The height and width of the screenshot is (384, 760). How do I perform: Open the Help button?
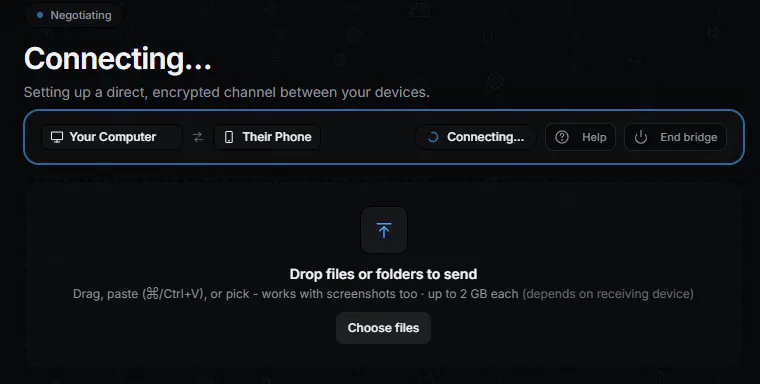[580, 137]
